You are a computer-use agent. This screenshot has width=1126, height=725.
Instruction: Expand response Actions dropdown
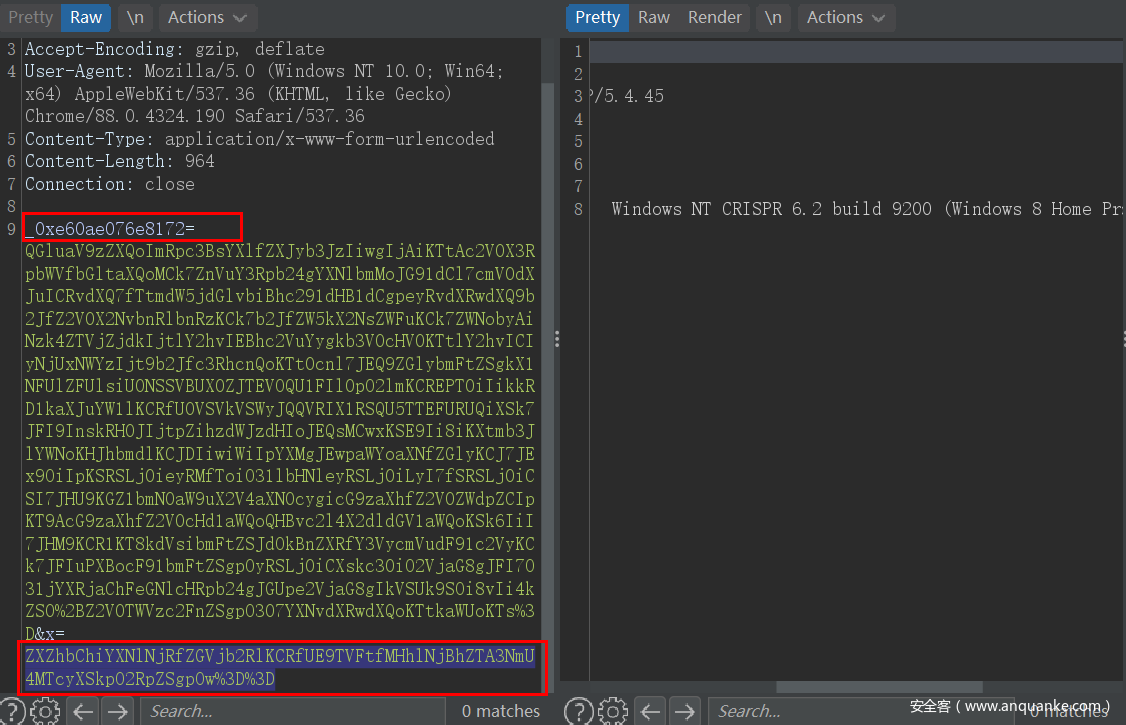click(x=845, y=17)
